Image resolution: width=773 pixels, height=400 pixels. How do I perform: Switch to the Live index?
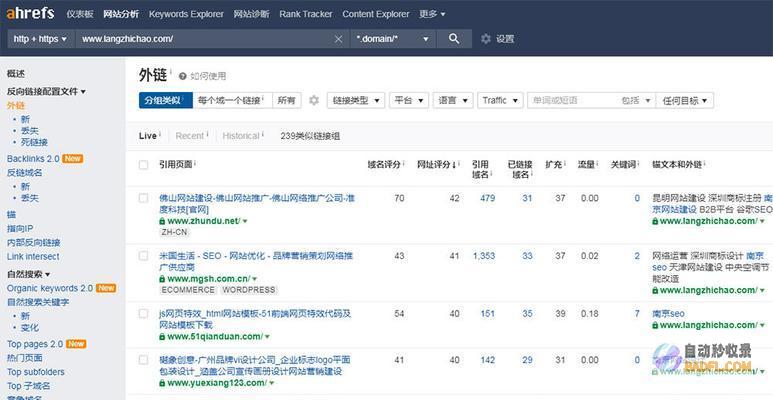click(150, 136)
